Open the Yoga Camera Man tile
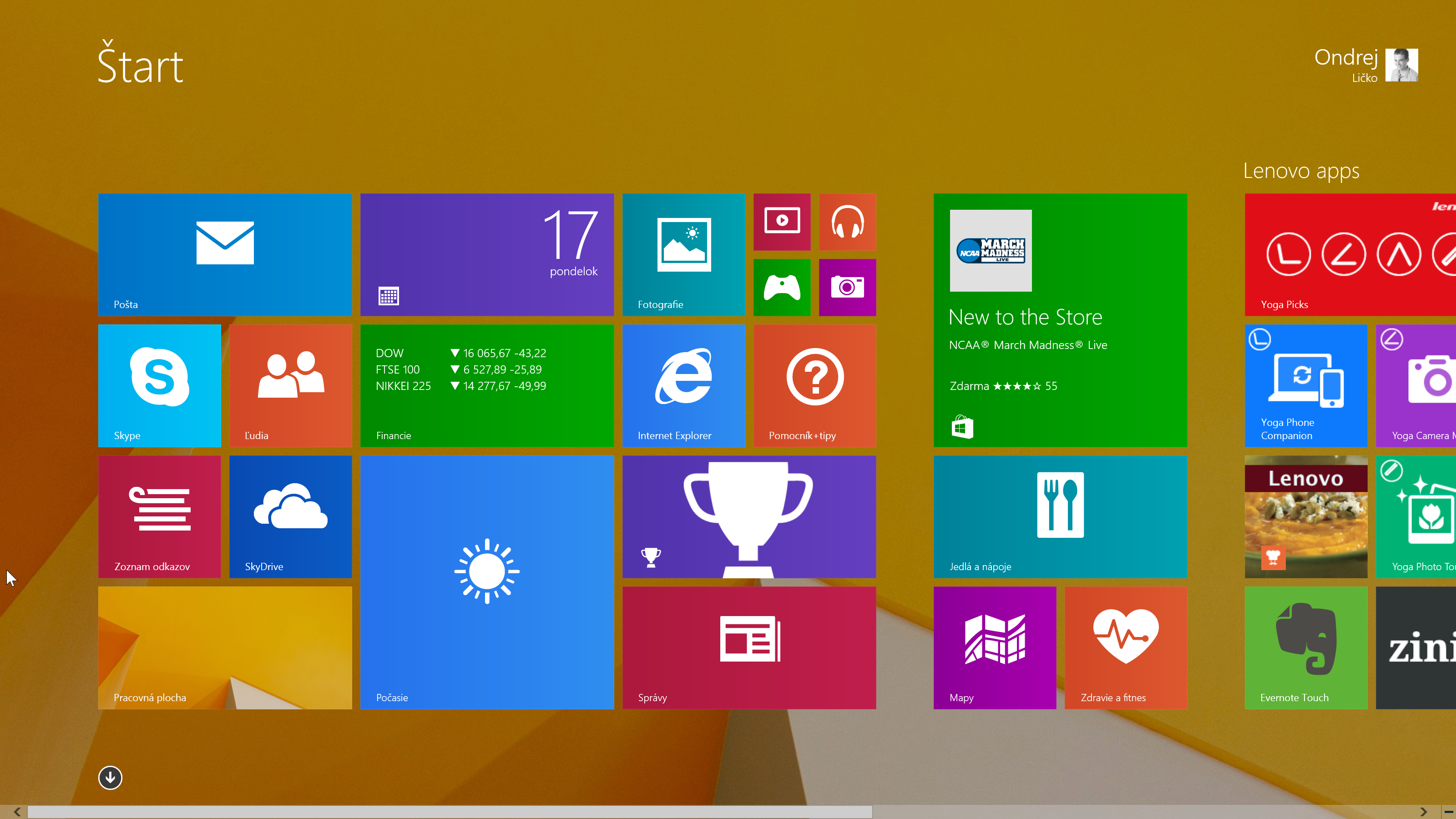The height and width of the screenshot is (819, 1456). (1416, 385)
